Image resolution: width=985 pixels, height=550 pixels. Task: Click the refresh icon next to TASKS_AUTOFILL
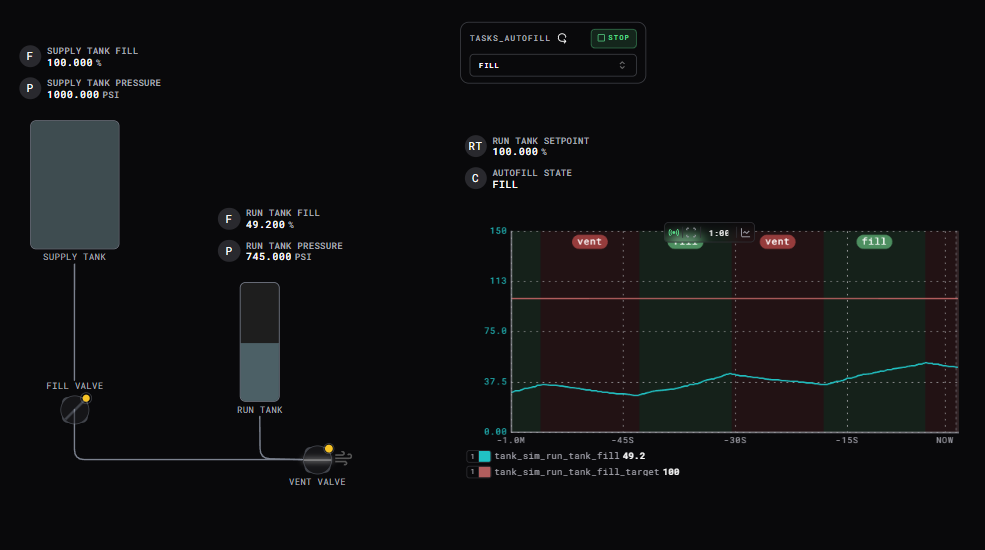point(562,38)
